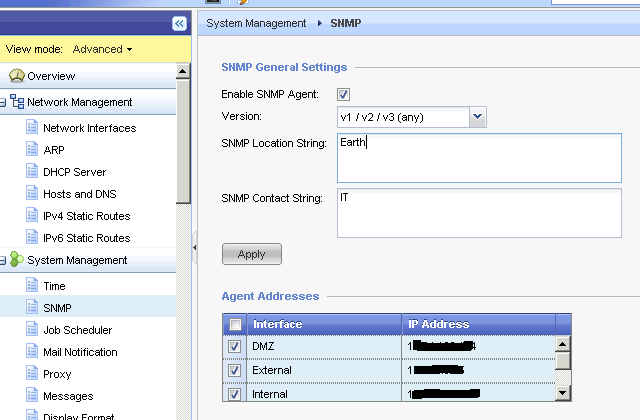Image resolution: width=640 pixels, height=420 pixels.
Task: Click page icon next to Time
Action: (32, 285)
